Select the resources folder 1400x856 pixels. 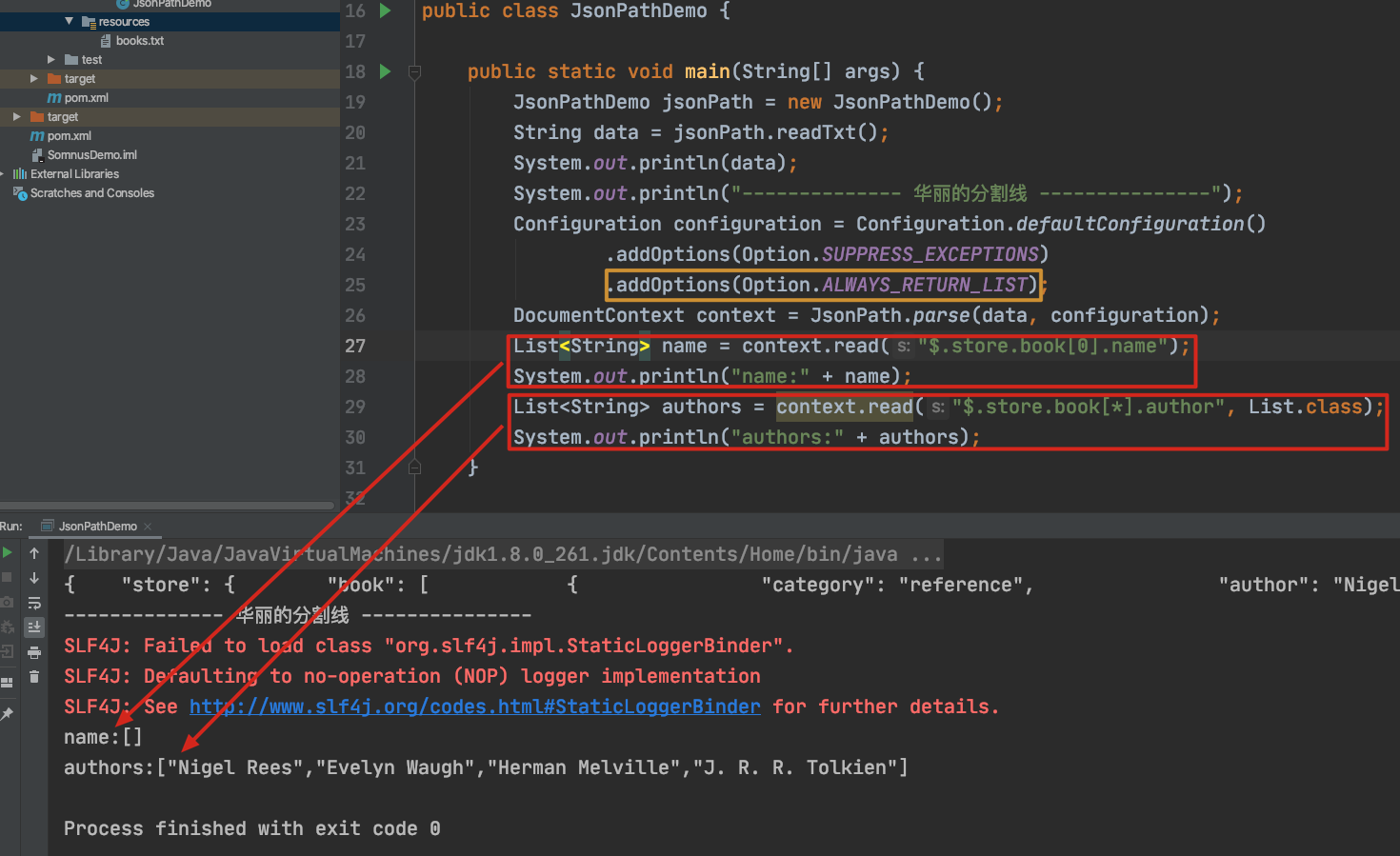click(x=124, y=21)
